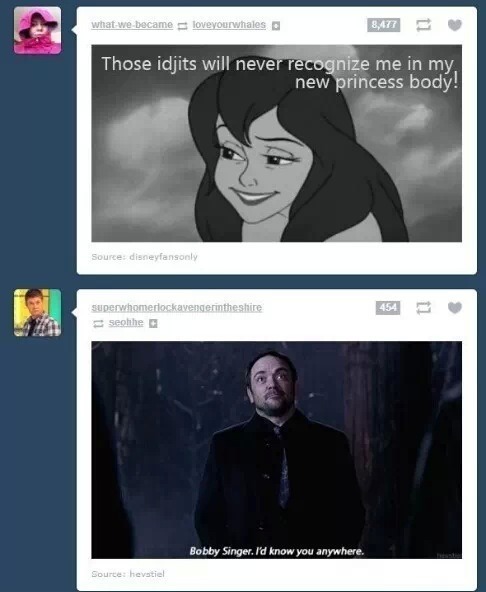Viewport: 486px width, 592px height.
Task: Open the 454 notes count
Action: (x=388, y=308)
